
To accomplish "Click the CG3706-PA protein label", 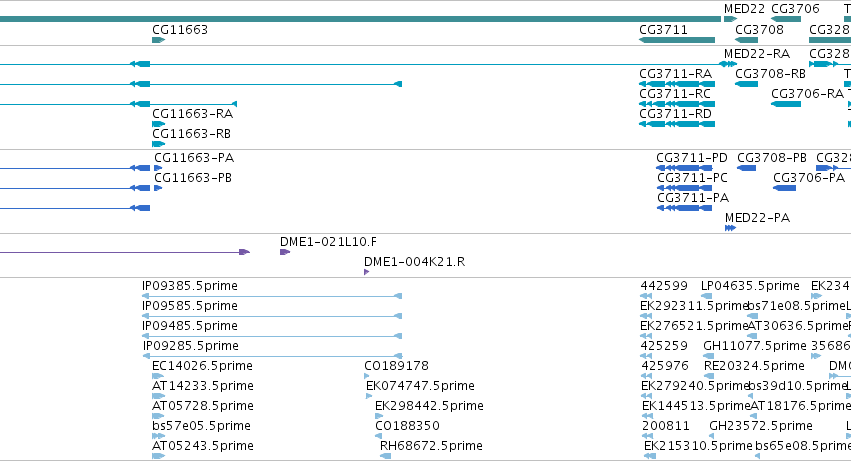I will point(809,178).
